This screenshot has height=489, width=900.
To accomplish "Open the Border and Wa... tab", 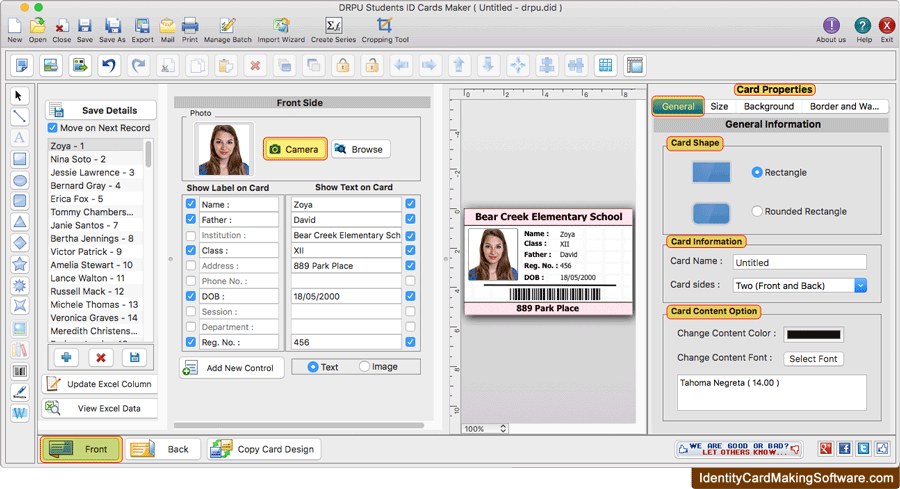I will pyautogui.click(x=844, y=107).
